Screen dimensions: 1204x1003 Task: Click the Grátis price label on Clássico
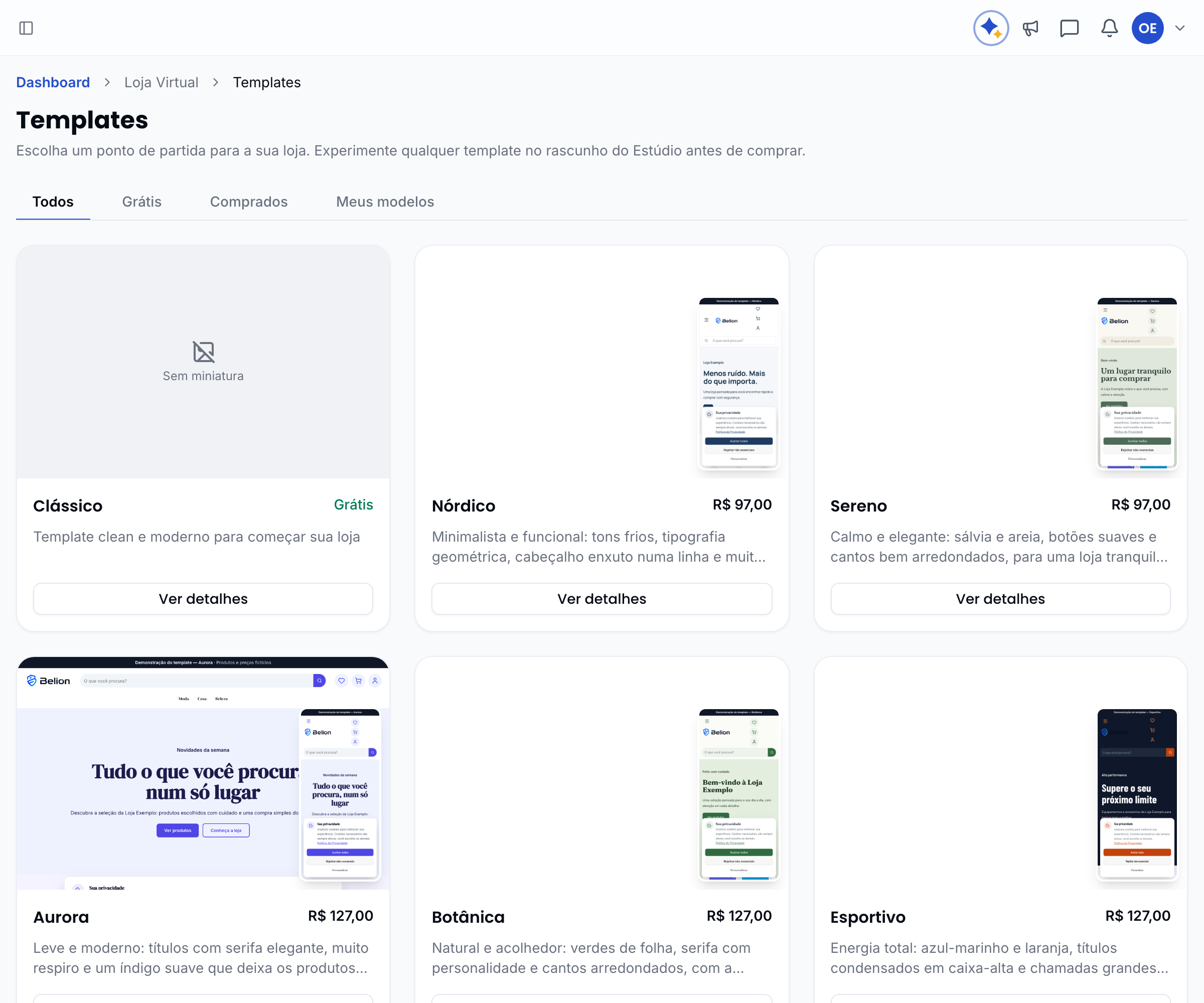tap(353, 505)
